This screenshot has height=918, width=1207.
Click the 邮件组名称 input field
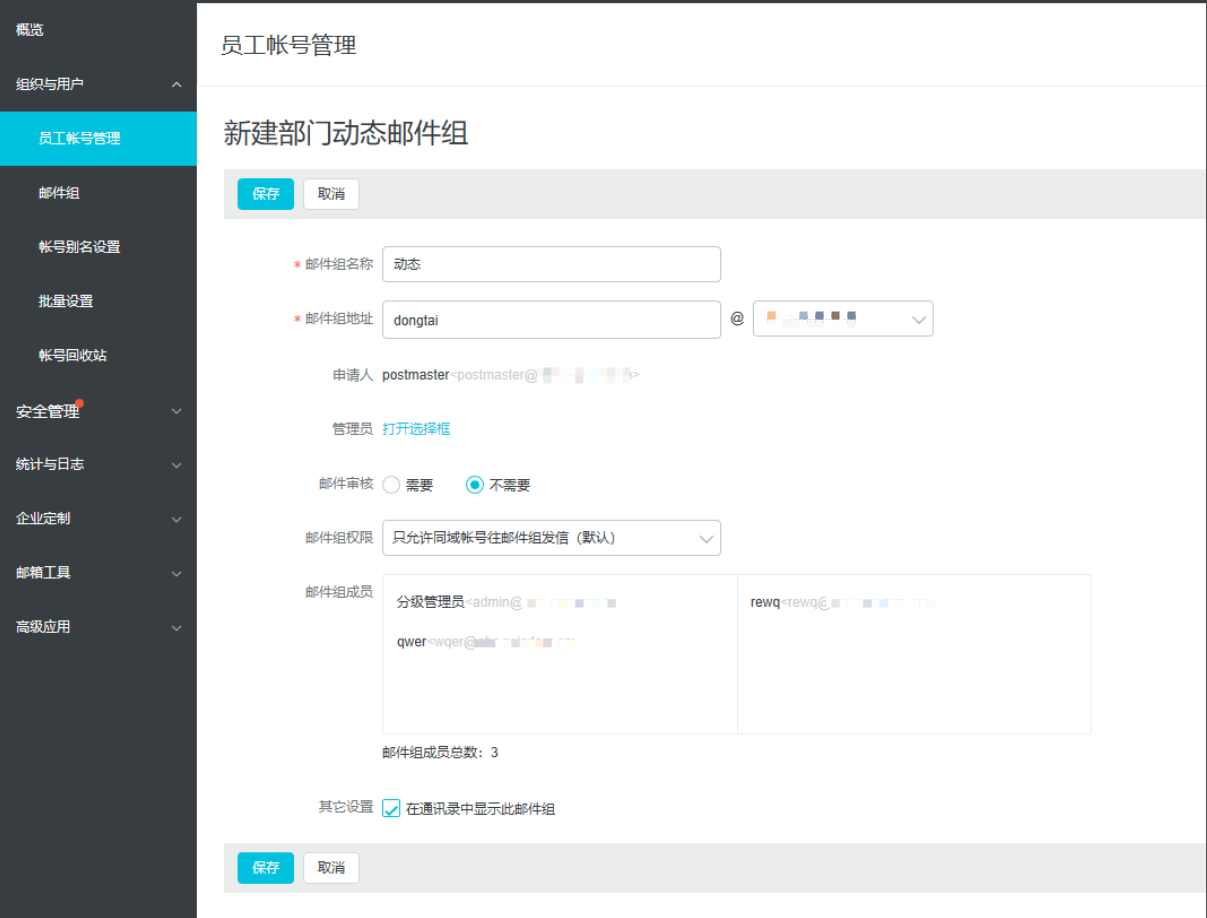point(551,264)
